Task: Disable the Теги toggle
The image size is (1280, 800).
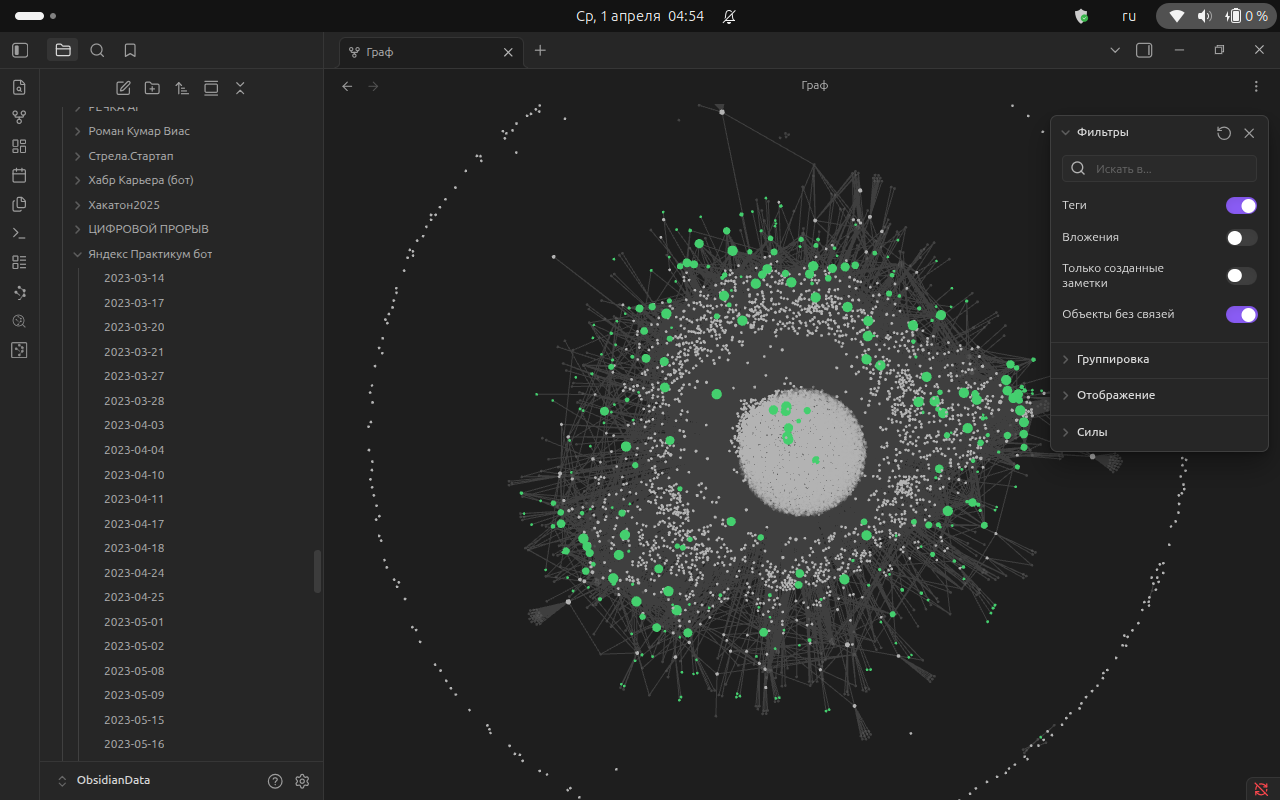Action: pyautogui.click(x=1241, y=205)
